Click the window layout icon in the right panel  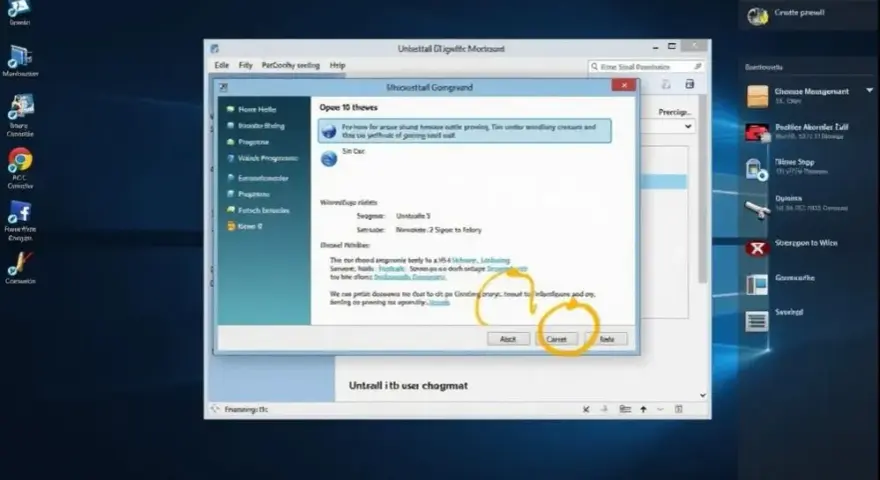pyautogui.click(x=757, y=285)
